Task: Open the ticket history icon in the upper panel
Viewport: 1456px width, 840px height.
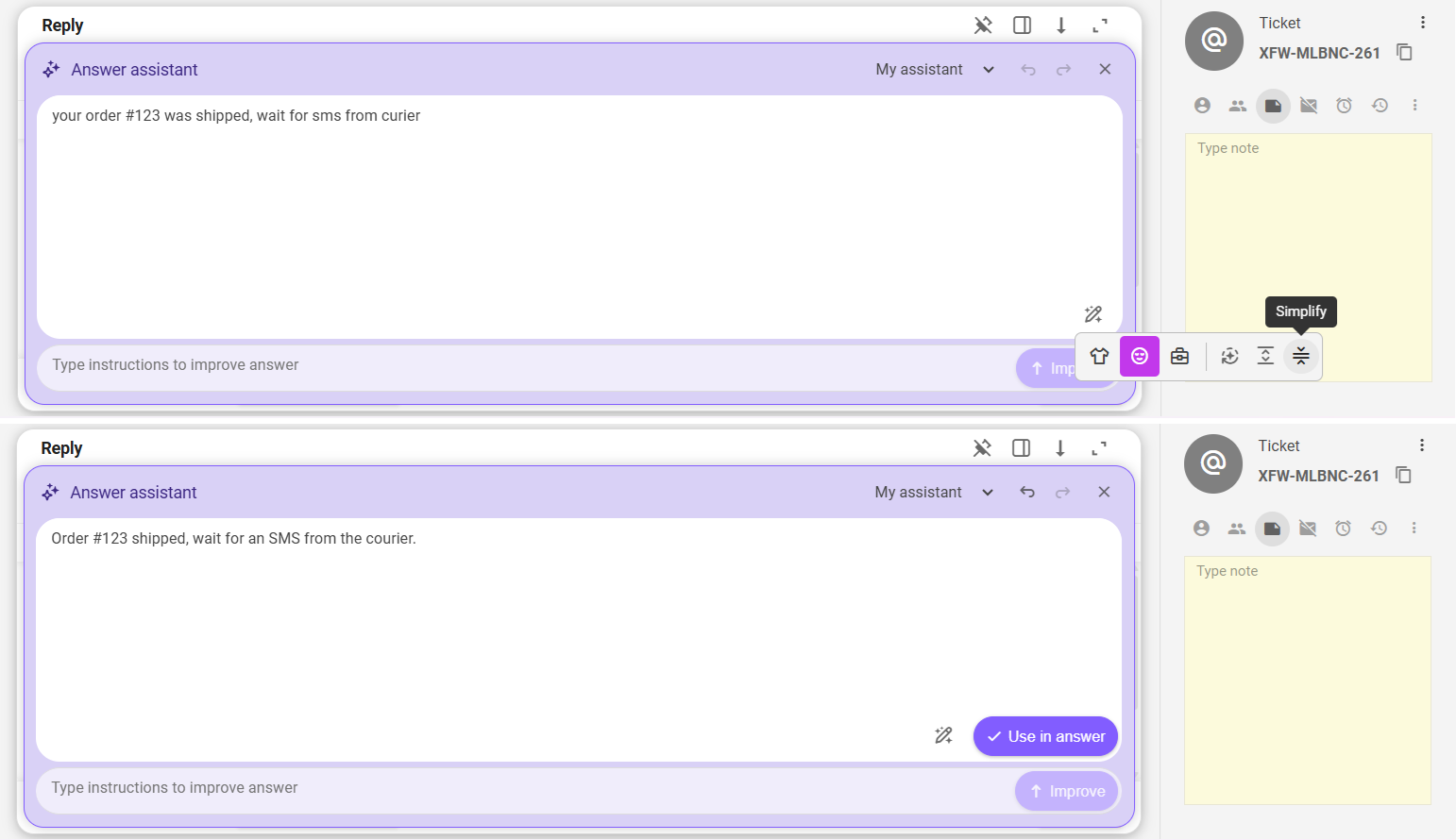Action: [x=1380, y=106]
